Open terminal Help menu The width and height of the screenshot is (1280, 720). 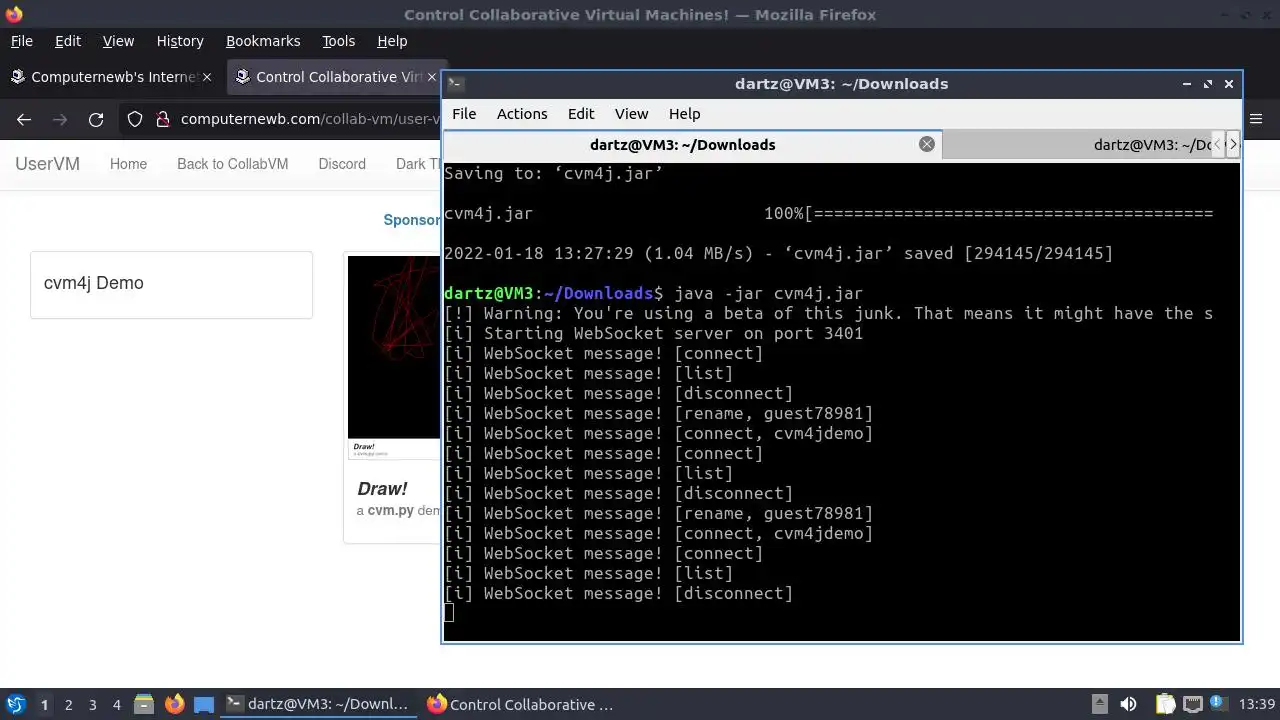click(x=684, y=114)
